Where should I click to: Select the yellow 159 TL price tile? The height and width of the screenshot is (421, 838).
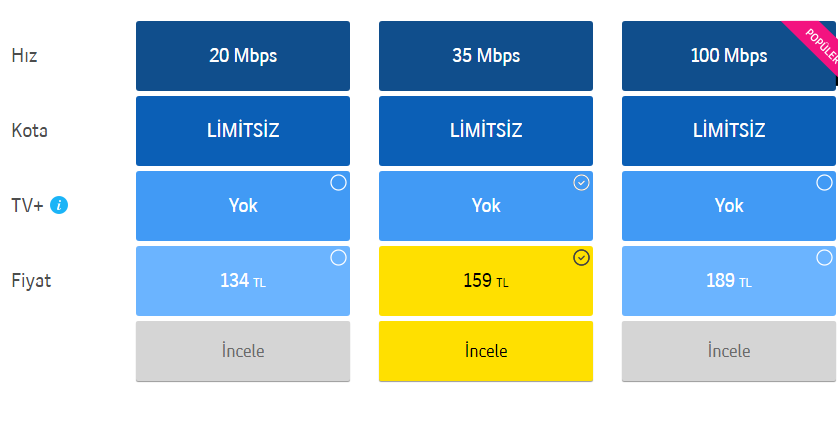pos(486,281)
